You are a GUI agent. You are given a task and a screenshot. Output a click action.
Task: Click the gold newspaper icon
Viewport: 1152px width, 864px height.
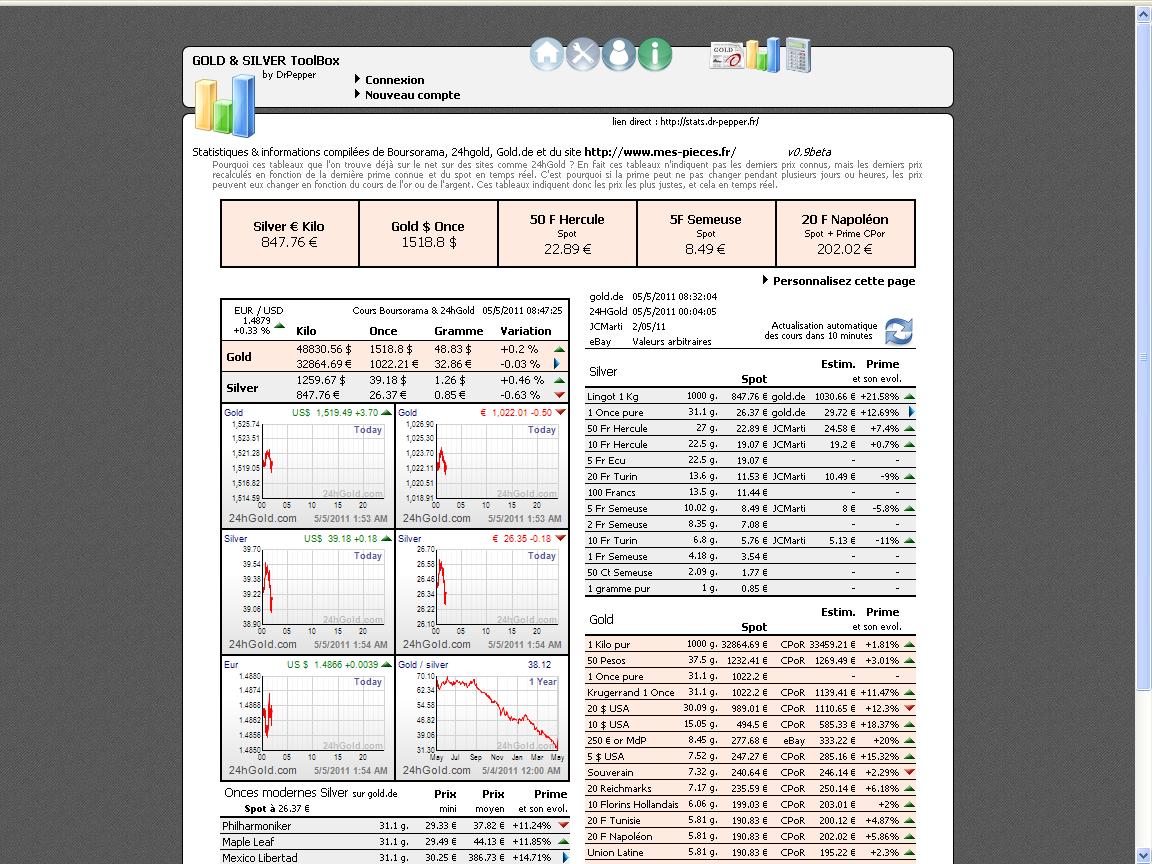725,56
